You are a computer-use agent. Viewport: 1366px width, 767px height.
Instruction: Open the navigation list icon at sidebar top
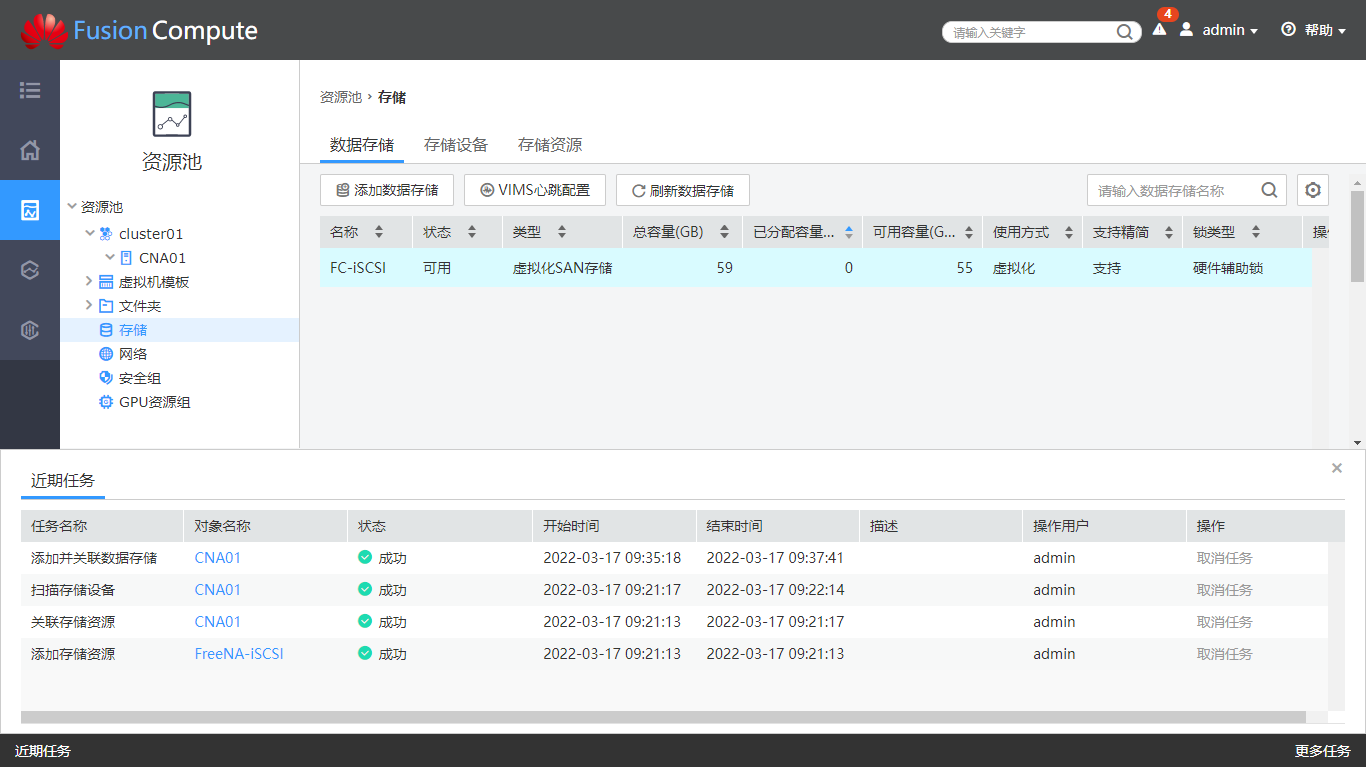pyautogui.click(x=30, y=90)
